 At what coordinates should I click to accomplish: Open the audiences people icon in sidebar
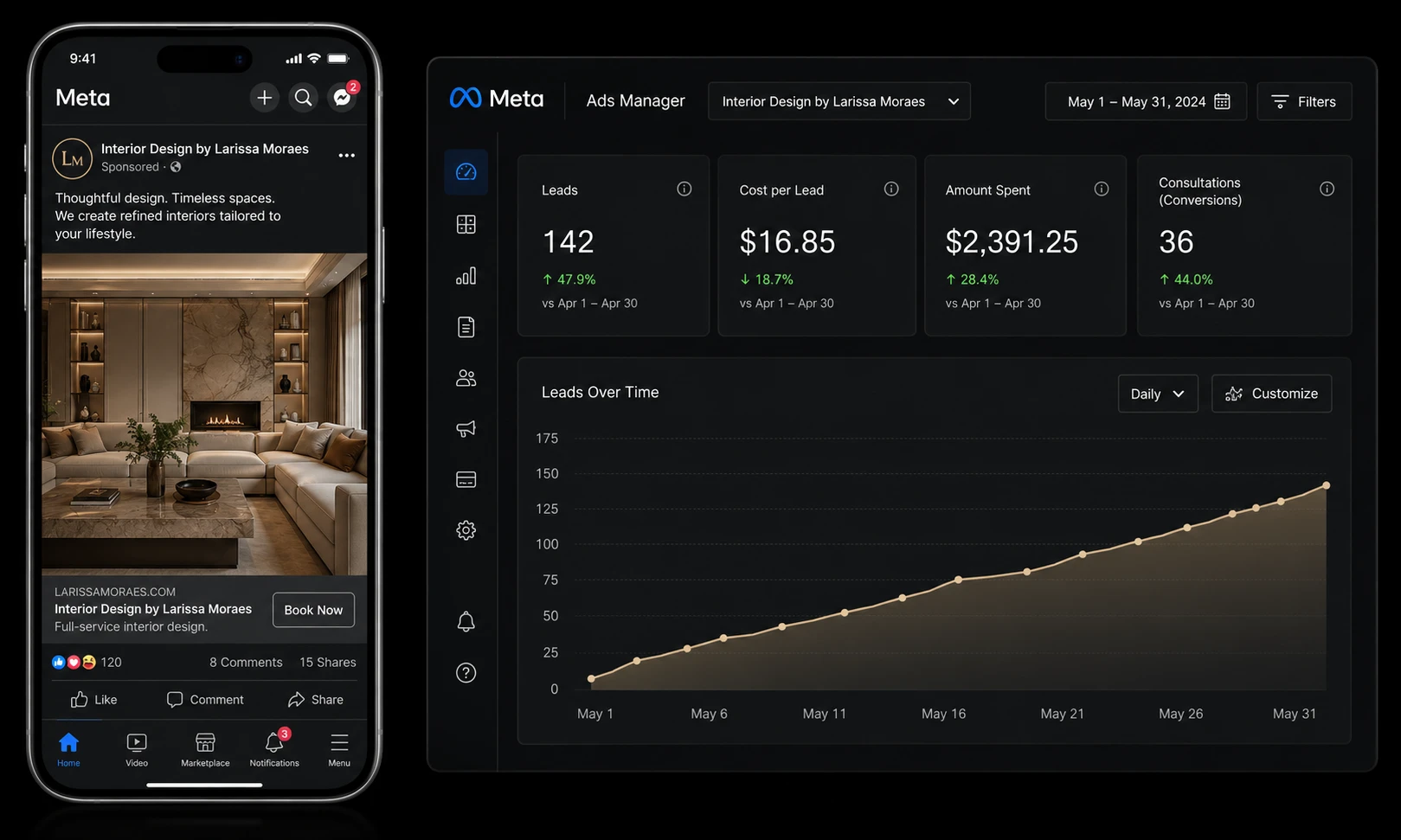click(x=466, y=378)
